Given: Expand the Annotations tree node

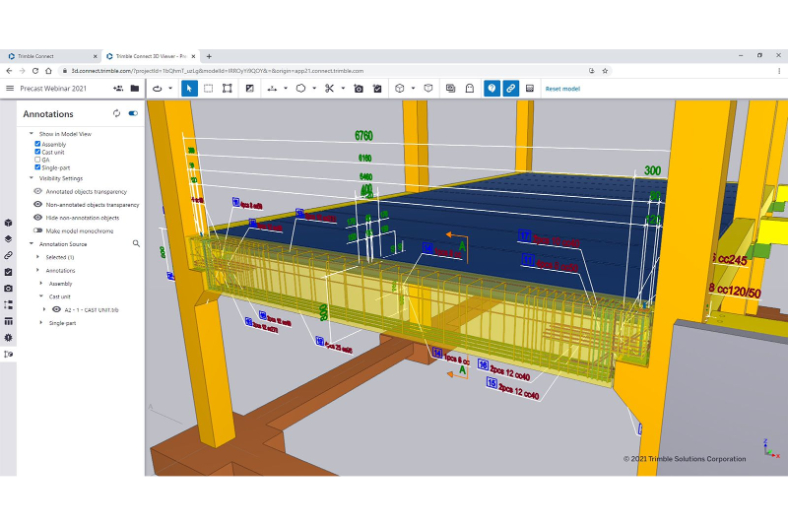Looking at the screenshot, I should point(38,270).
